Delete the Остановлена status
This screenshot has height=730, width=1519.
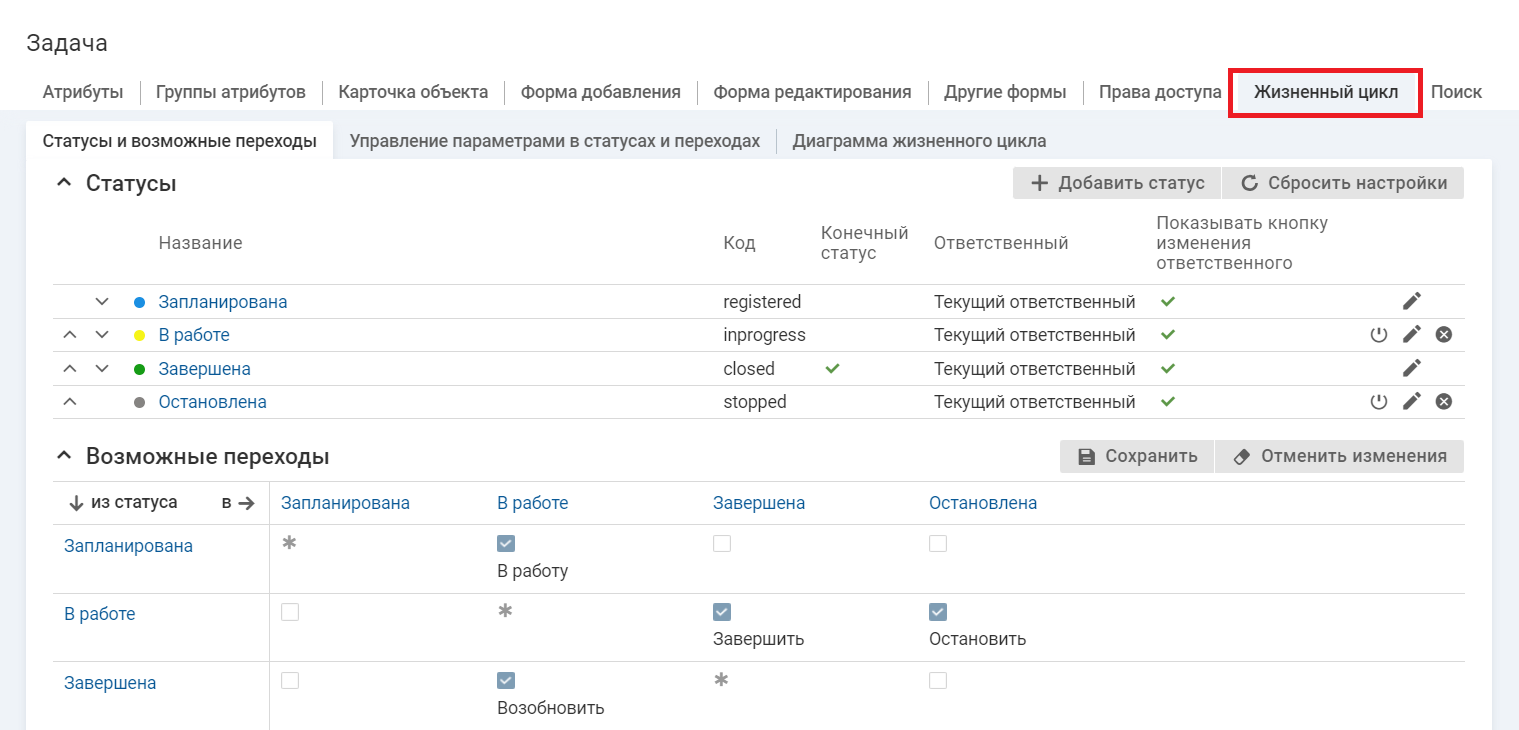click(1443, 402)
